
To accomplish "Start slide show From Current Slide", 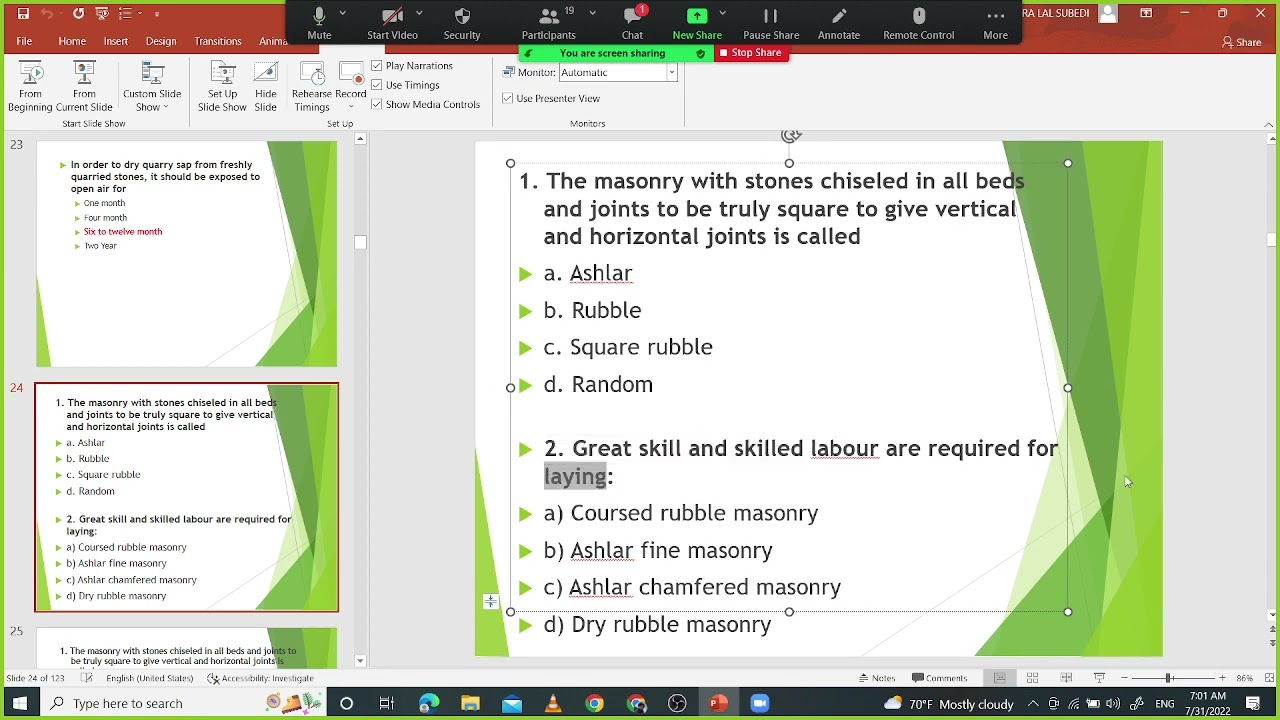I will [84, 87].
